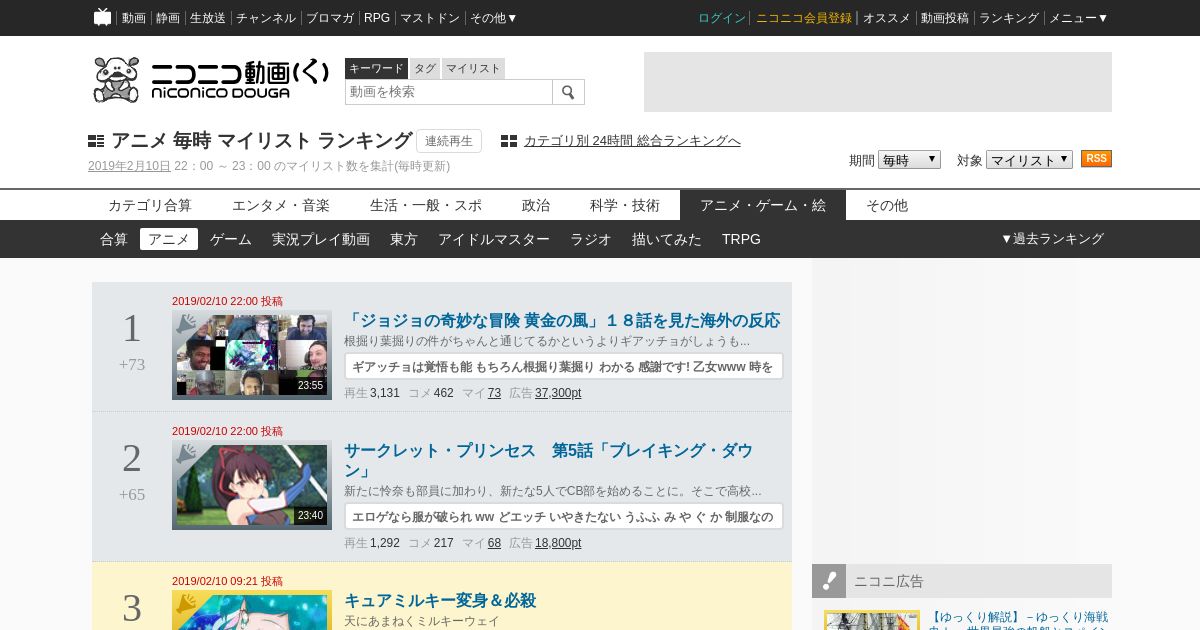Select the キーワード search mode
The width and height of the screenshot is (1200, 630).
click(x=376, y=68)
